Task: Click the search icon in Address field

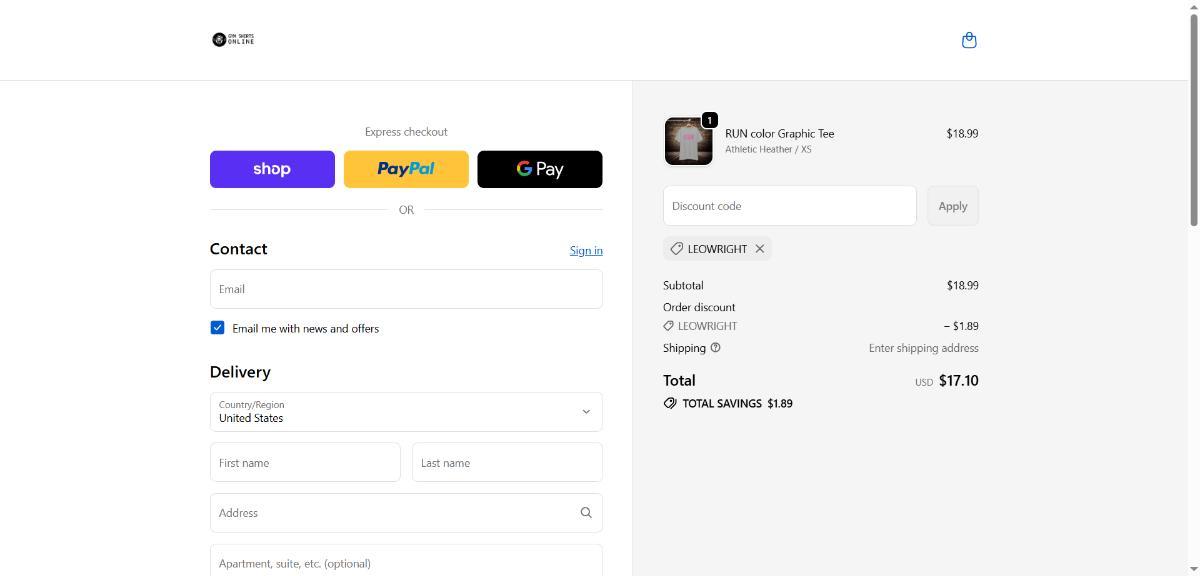Action: [x=586, y=513]
